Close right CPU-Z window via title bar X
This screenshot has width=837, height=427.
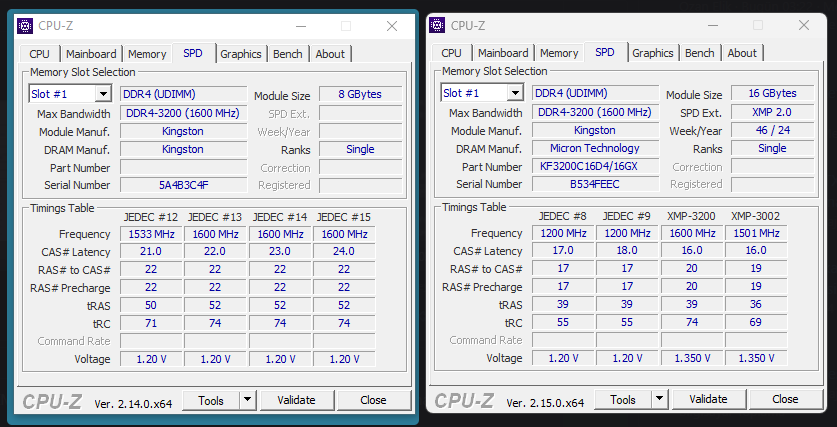coord(804,25)
